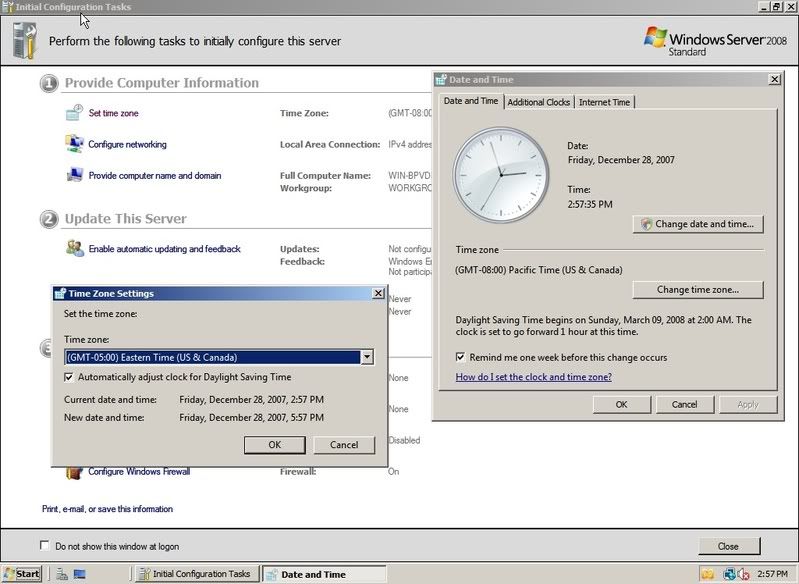Click the analog clock face
799x584 pixels.
pos(501,175)
